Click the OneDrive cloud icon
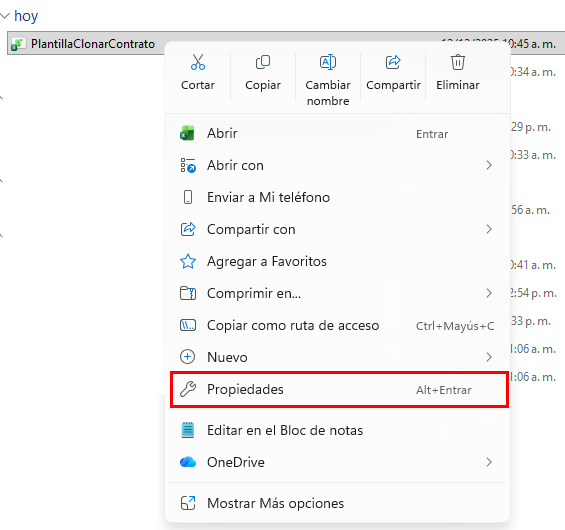The width and height of the screenshot is (565, 530). tap(188, 462)
